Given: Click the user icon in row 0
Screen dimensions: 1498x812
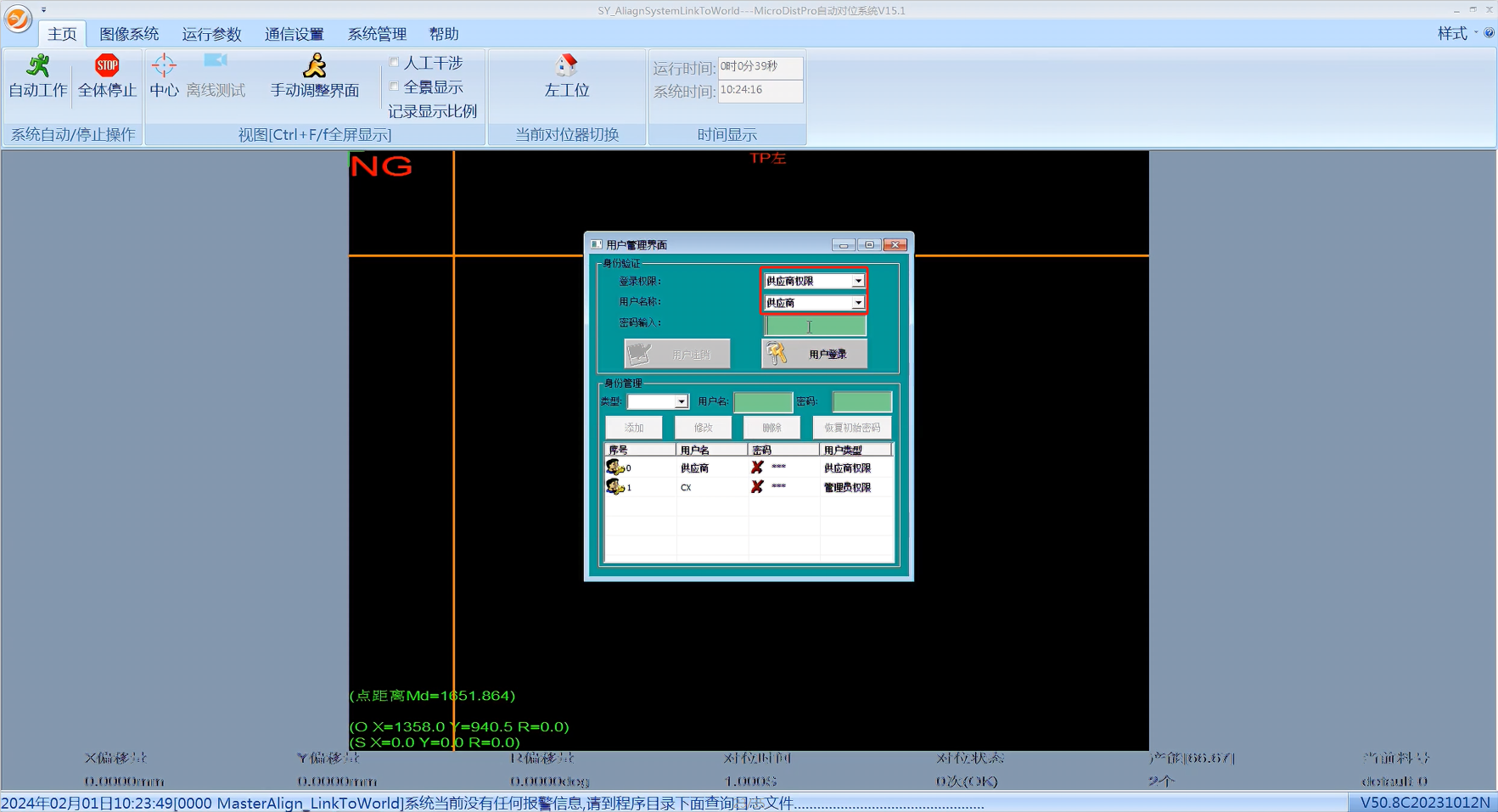Looking at the screenshot, I should click(614, 468).
